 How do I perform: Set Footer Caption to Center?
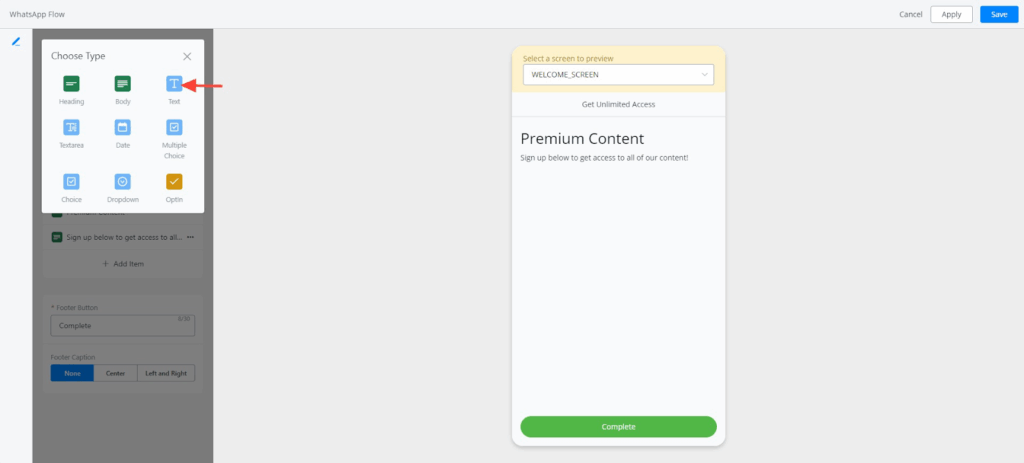point(115,373)
